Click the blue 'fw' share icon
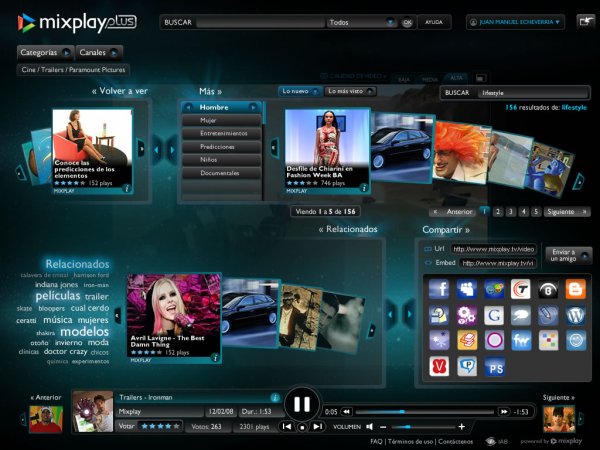The width and height of the screenshot is (600, 450). [x=521, y=341]
